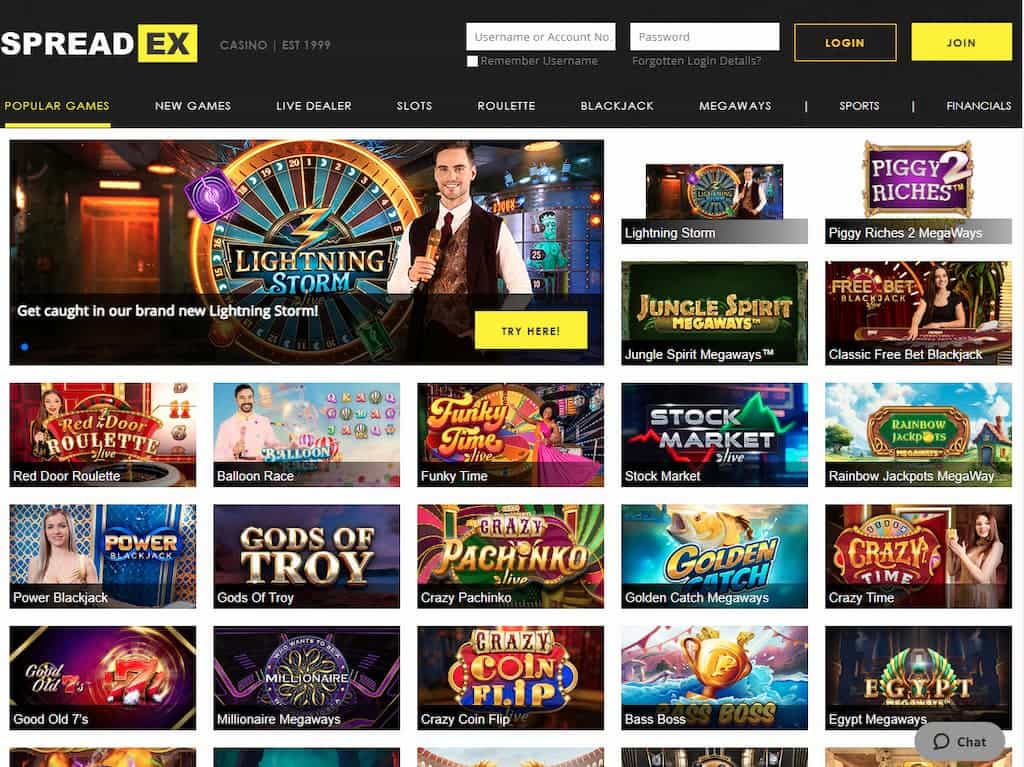Open Stock Market live game
The height and width of the screenshot is (767, 1024).
pyautogui.click(x=714, y=434)
